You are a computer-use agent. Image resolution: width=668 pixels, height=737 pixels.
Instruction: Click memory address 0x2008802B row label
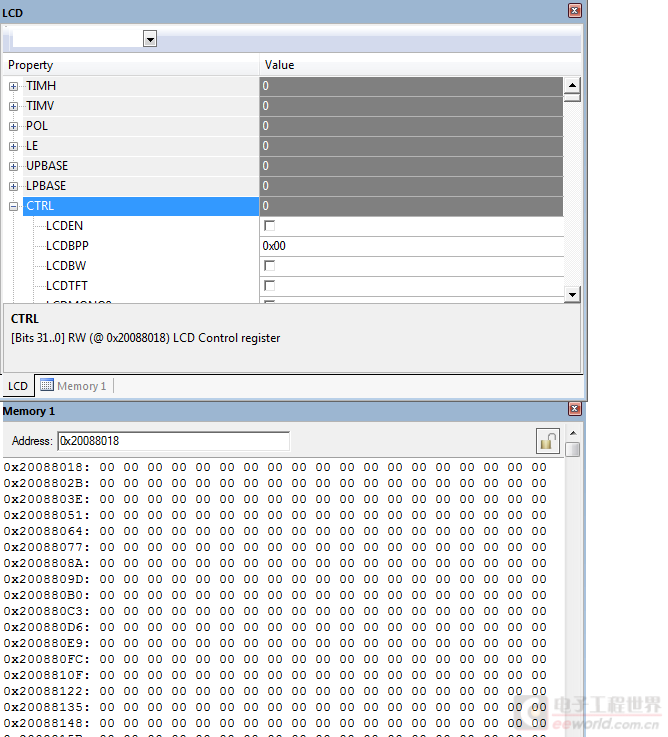(47, 483)
